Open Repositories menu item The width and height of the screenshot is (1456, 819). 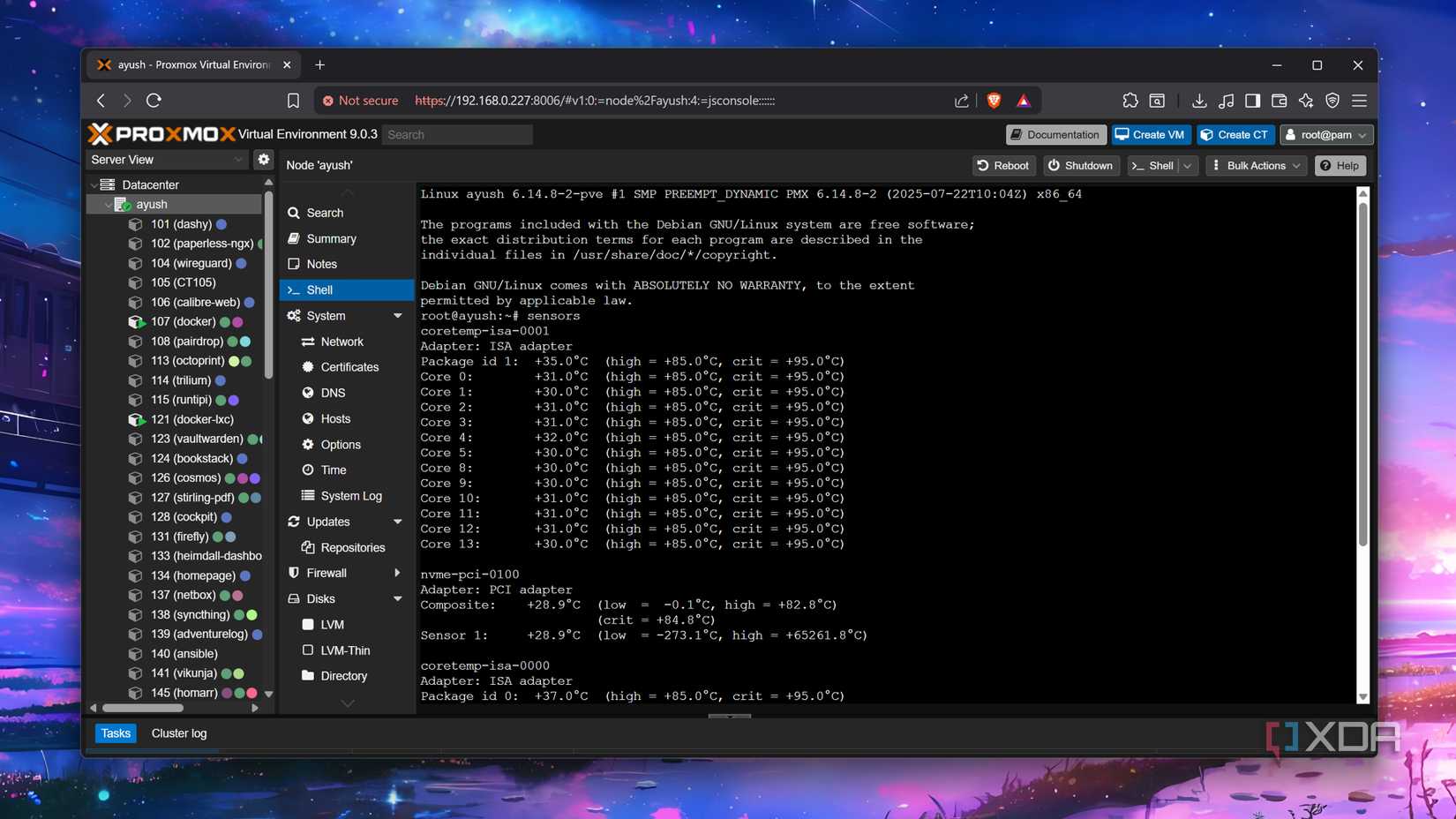(x=347, y=547)
